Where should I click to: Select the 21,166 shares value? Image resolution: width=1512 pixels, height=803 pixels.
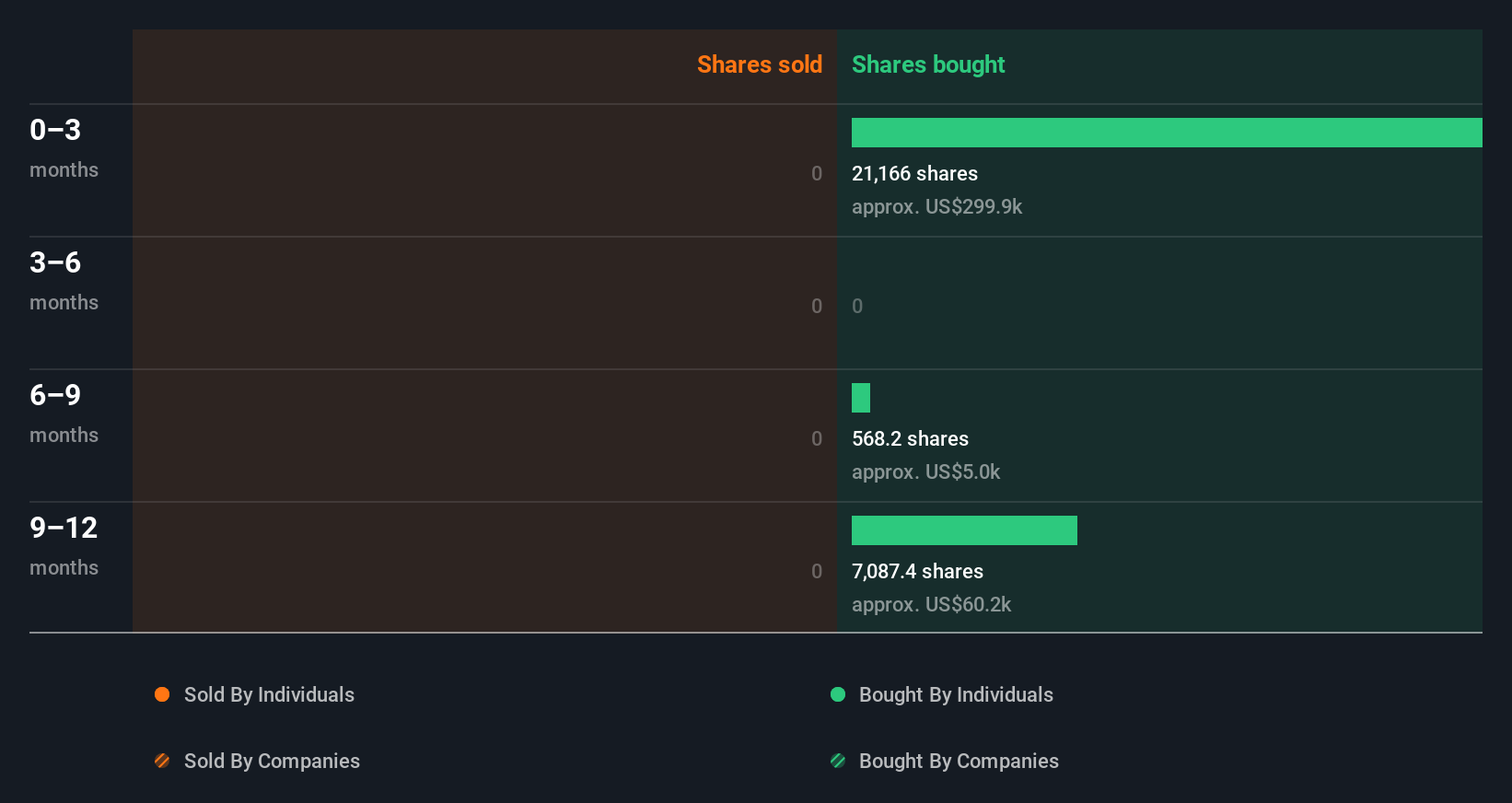pos(914,173)
